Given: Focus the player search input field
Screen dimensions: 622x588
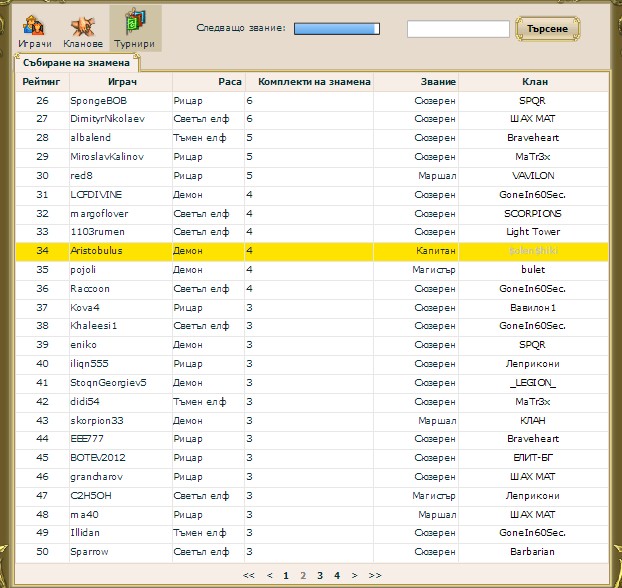Looking at the screenshot, I should (458, 29).
